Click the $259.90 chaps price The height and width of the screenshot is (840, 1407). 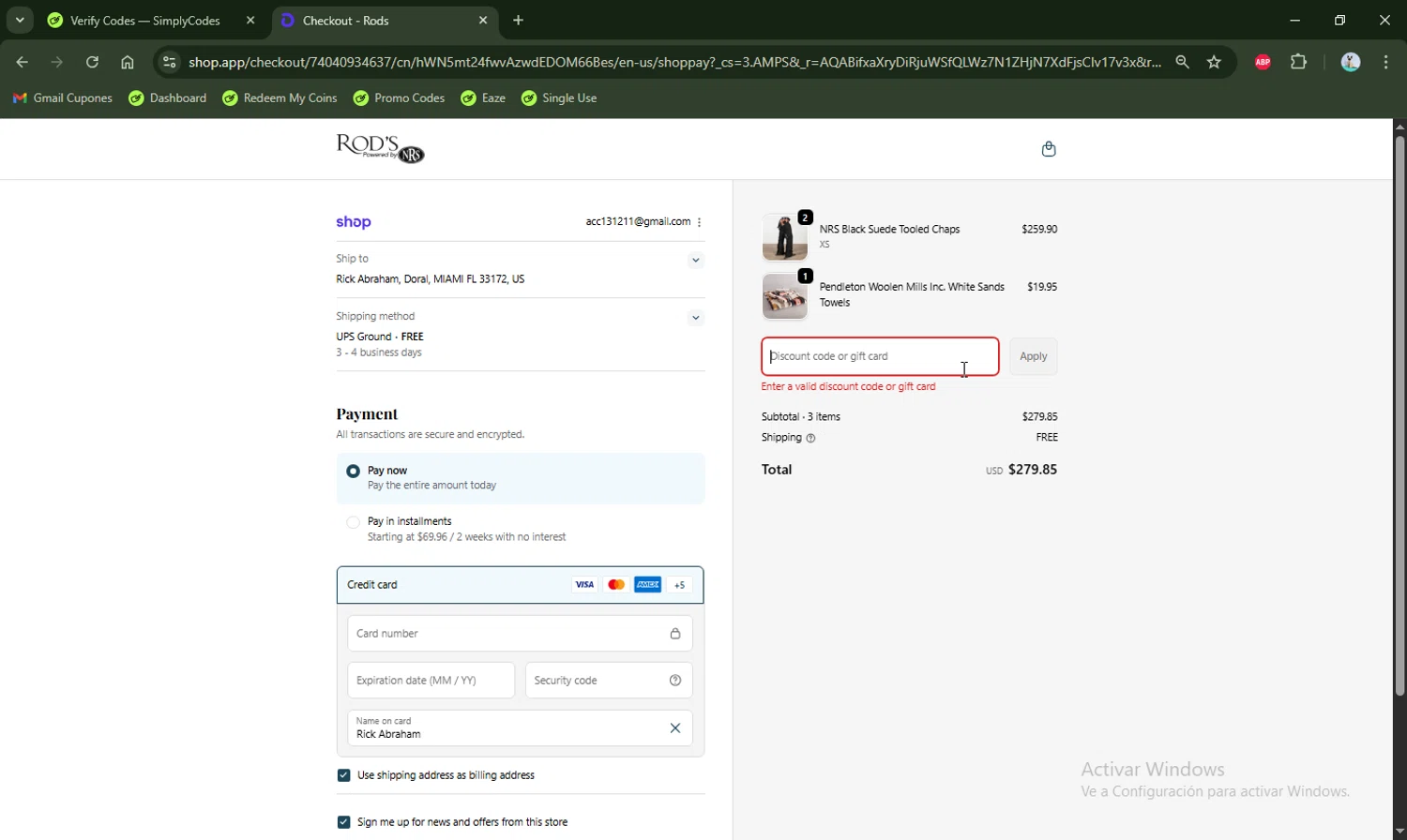[1039, 230]
